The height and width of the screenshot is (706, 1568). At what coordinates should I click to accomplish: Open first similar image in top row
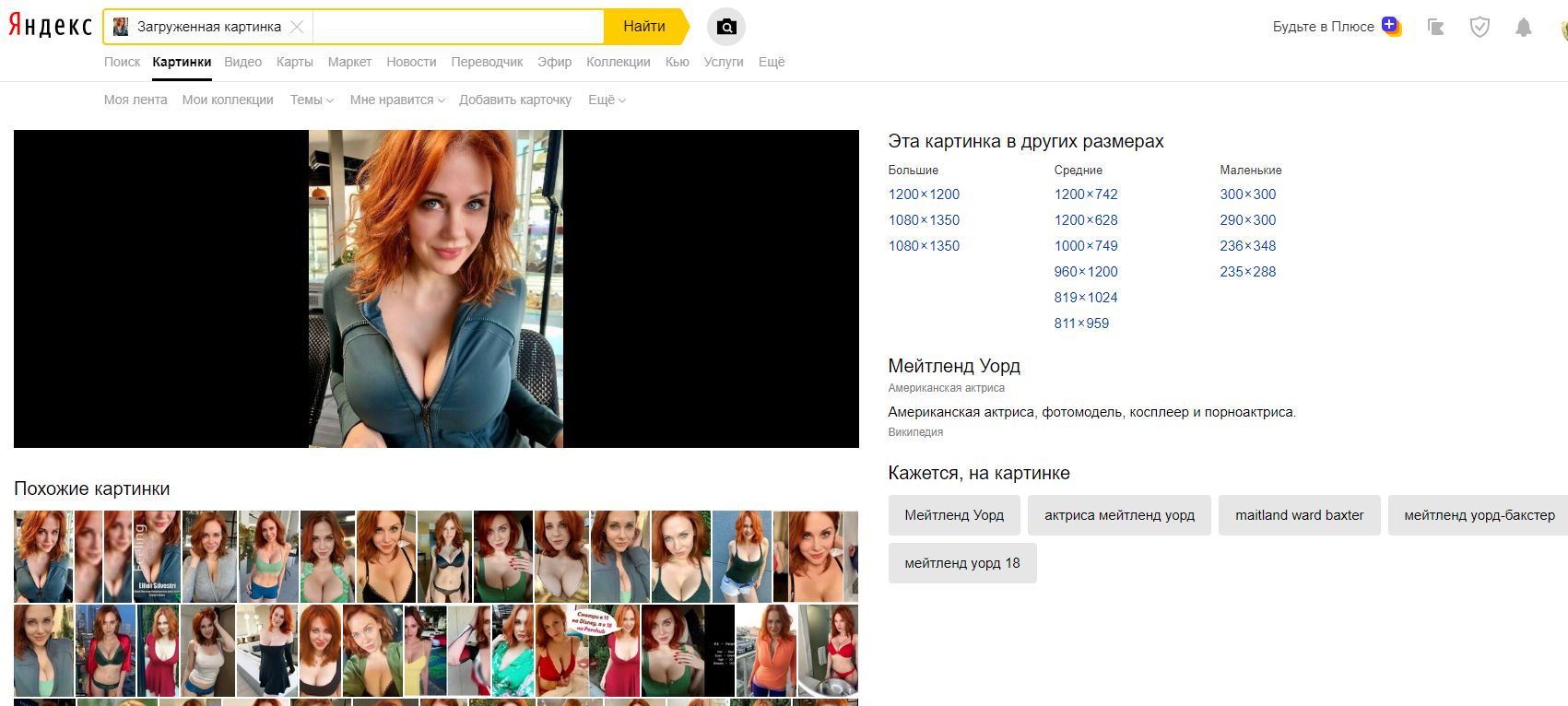coord(43,557)
